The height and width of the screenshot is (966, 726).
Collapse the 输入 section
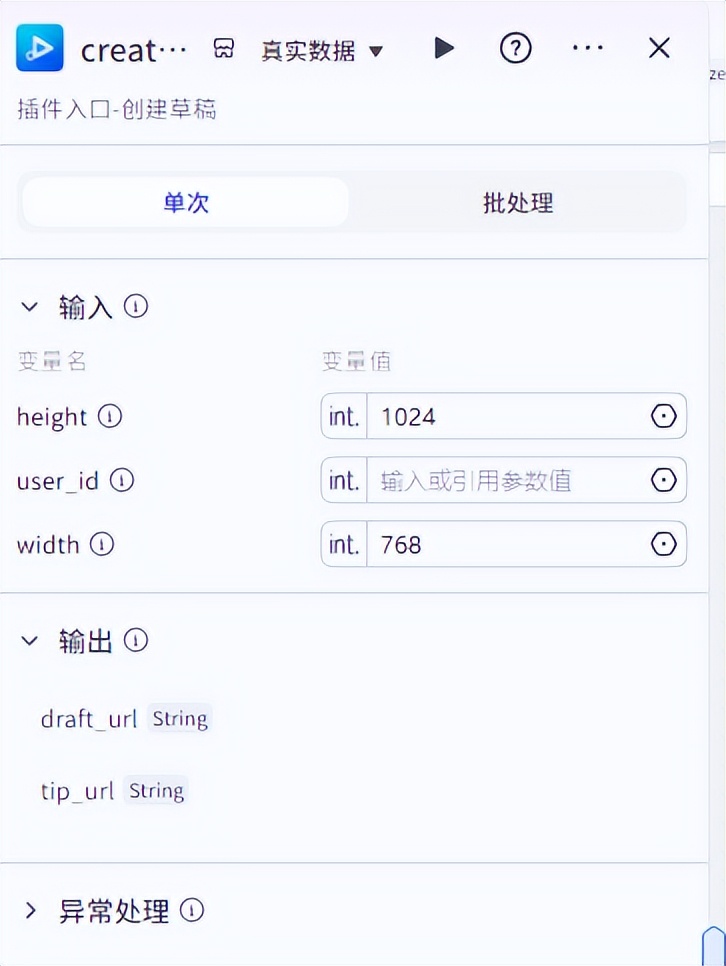(30, 307)
